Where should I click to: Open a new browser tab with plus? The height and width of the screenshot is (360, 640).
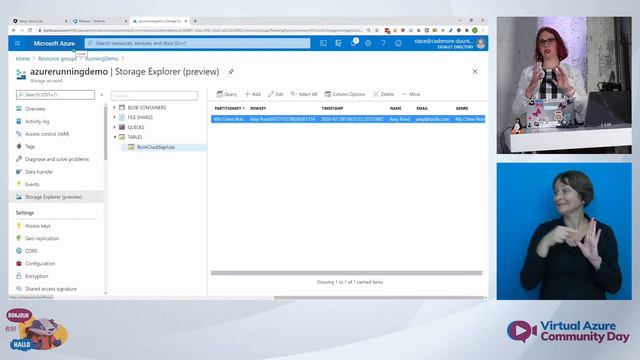195,21
